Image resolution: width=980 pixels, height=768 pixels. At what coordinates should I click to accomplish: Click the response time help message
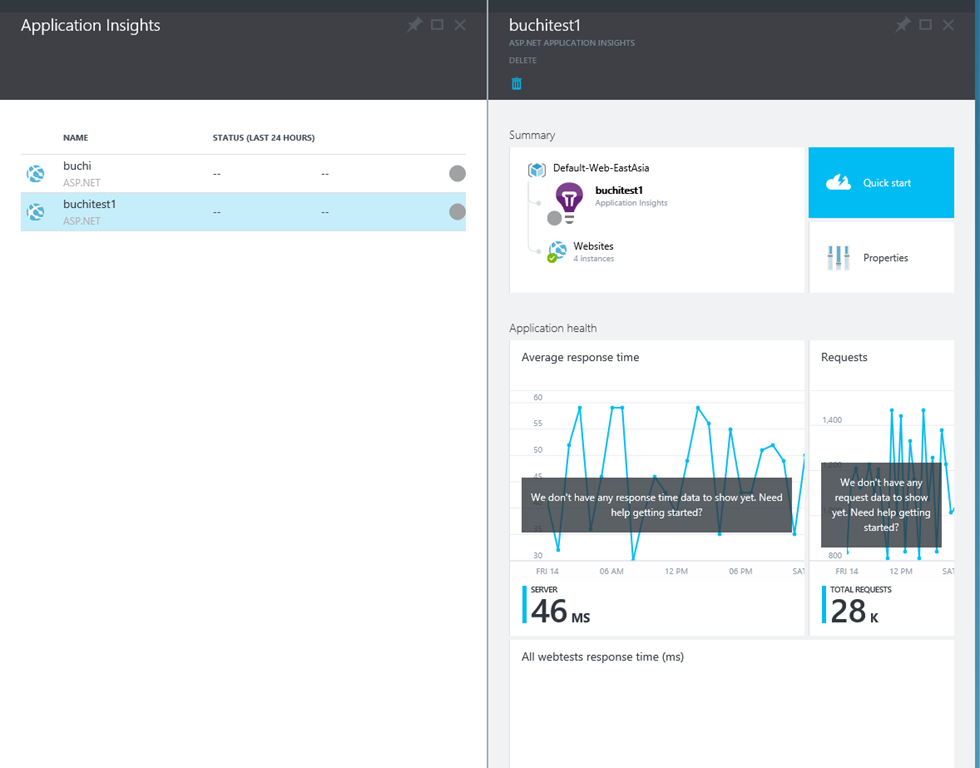point(656,505)
